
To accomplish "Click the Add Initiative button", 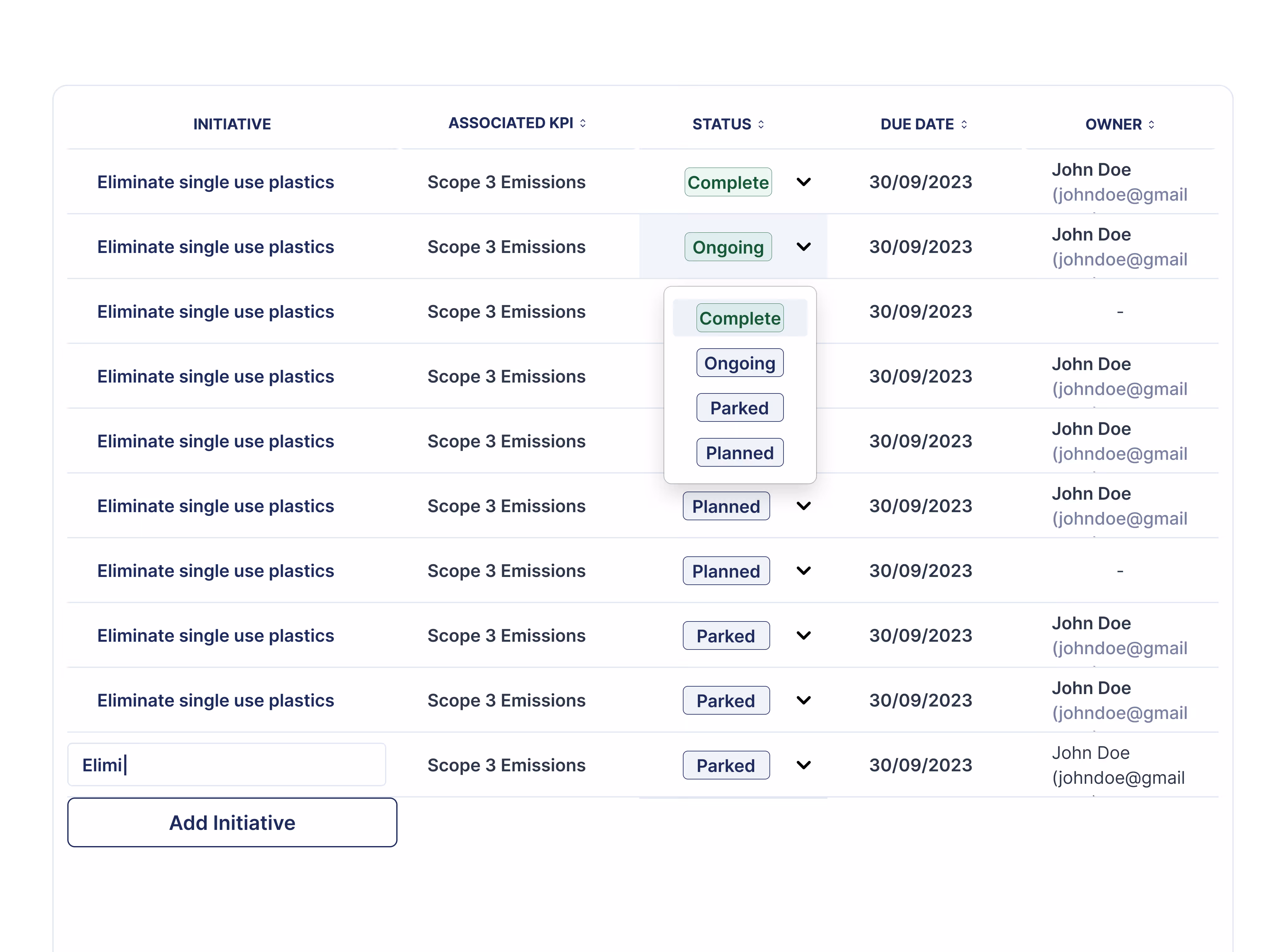I will tap(232, 822).
